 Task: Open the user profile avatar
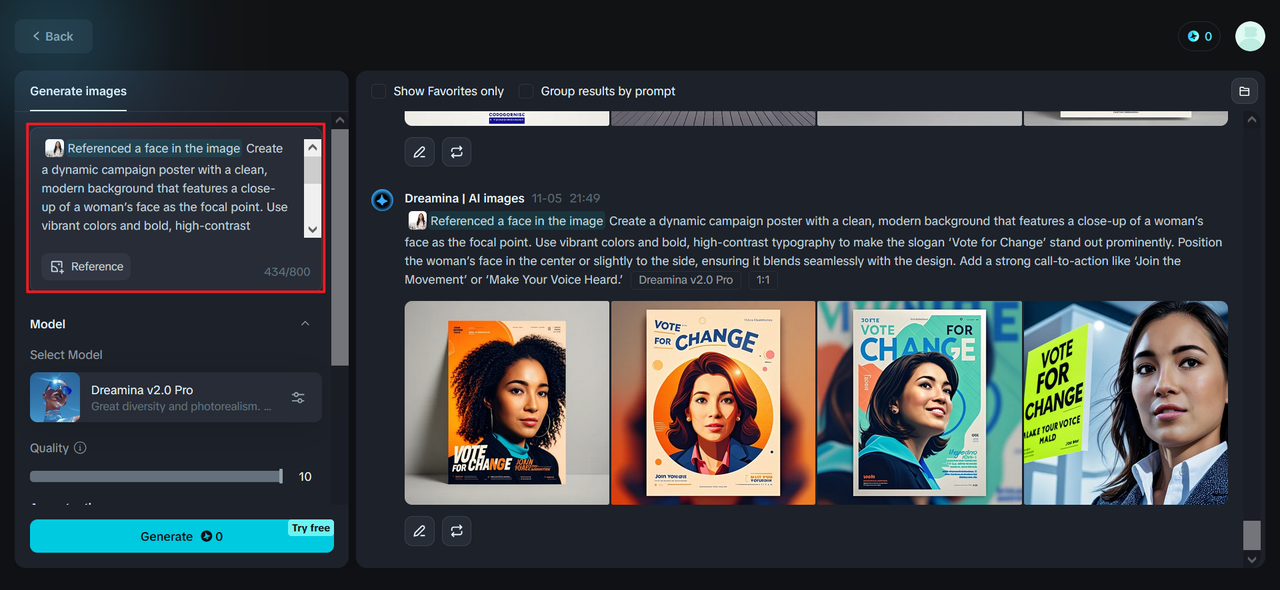(x=1250, y=36)
